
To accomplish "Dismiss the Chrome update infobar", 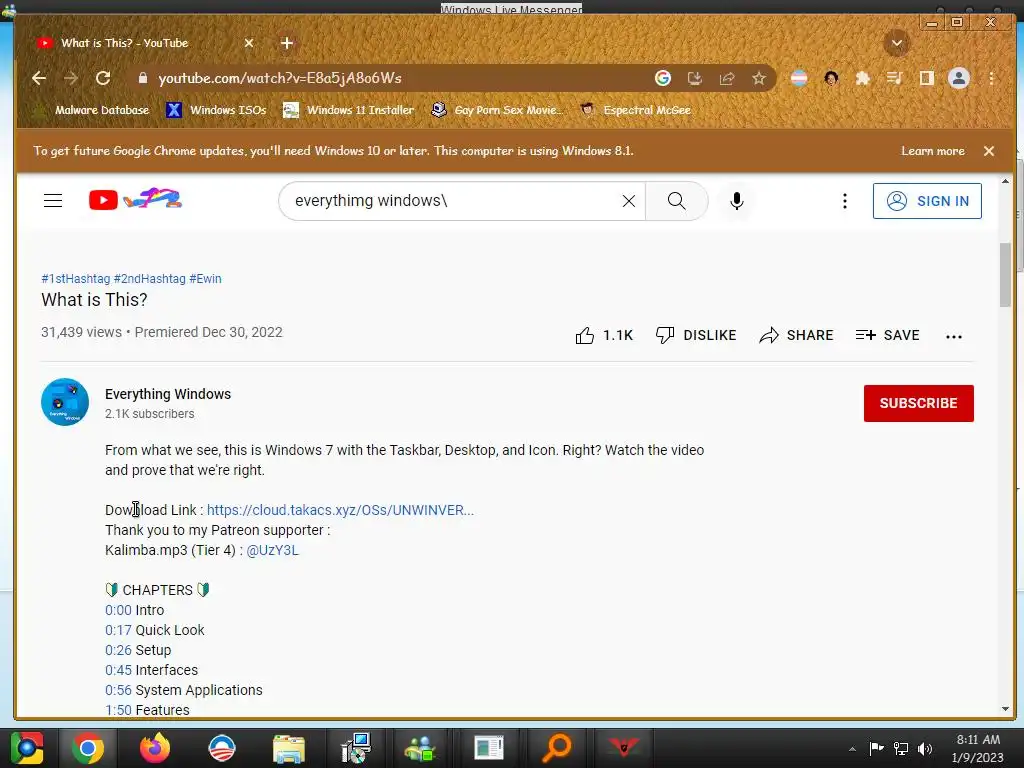I will (989, 151).
